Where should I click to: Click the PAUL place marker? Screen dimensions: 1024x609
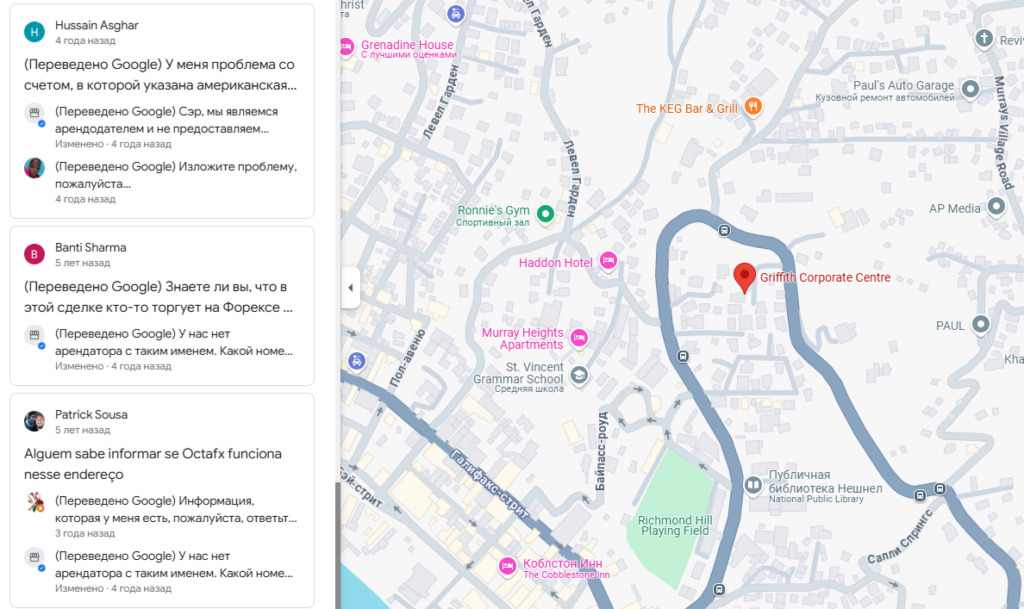[980, 324]
